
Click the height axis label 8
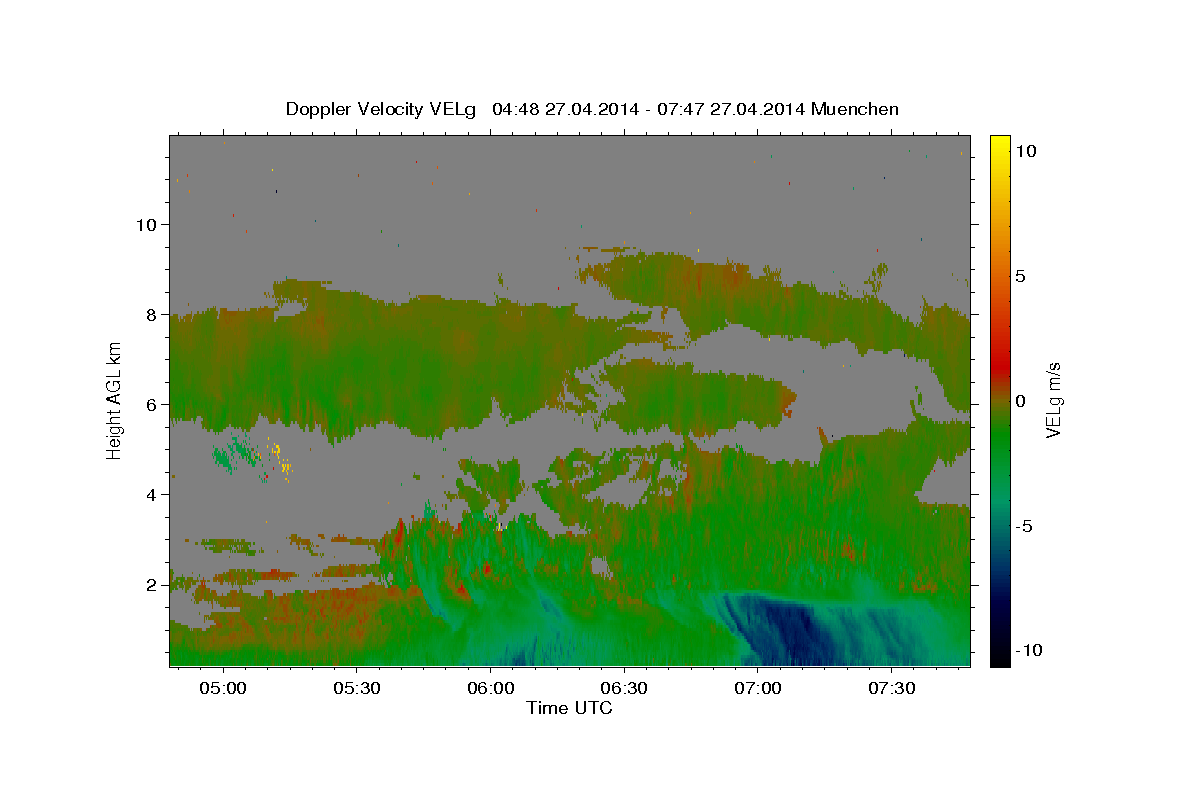[154, 314]
